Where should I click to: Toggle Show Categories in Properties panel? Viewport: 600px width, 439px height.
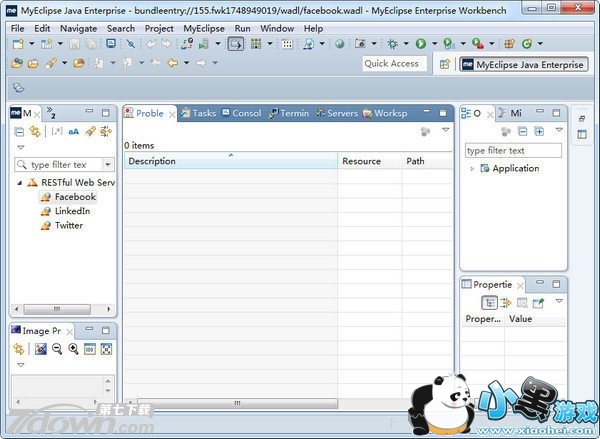(x=489, y=303)
